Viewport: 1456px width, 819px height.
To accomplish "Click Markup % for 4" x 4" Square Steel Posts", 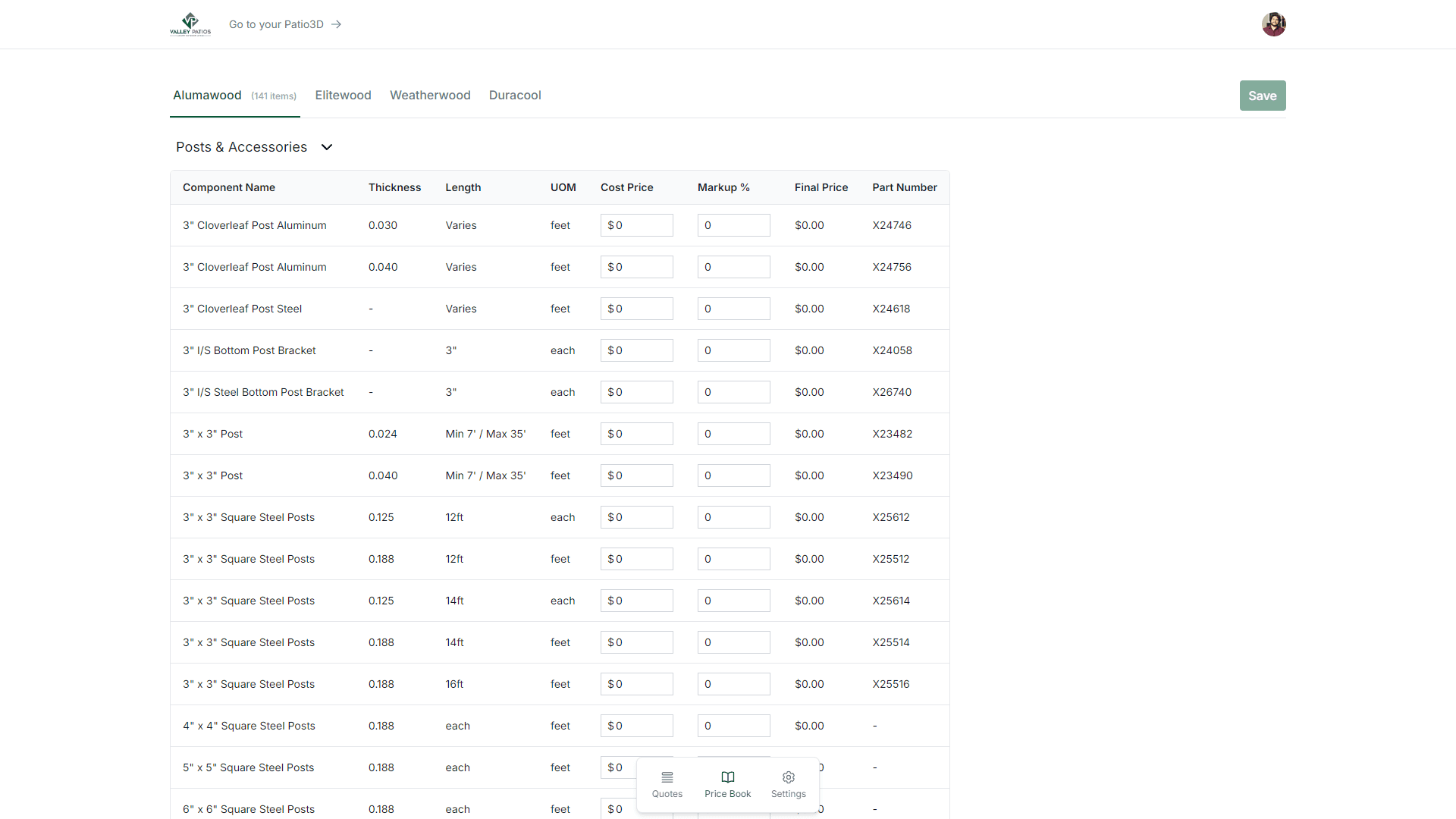I will pos(733,726).
